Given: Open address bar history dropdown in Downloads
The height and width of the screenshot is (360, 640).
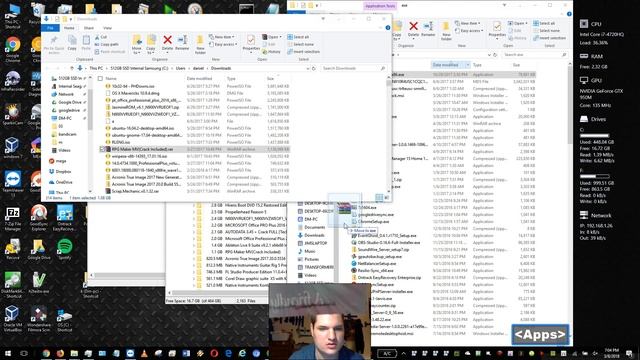Looking at the screenshot, I should (307, 68).
